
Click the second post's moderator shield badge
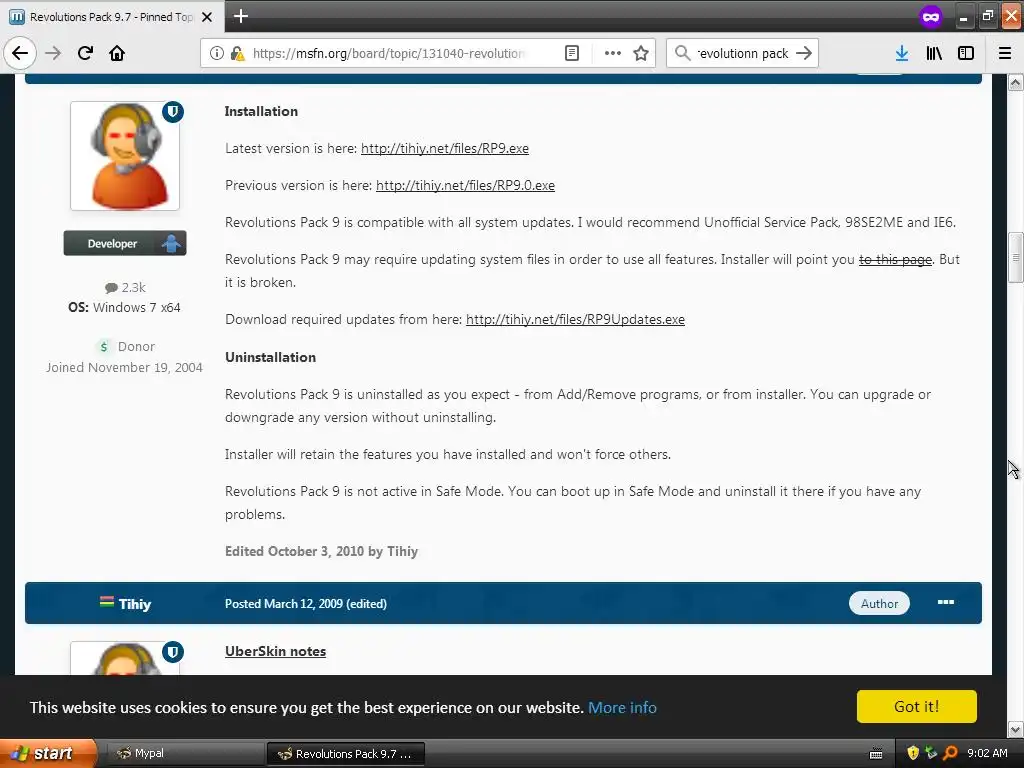[173, 652]
